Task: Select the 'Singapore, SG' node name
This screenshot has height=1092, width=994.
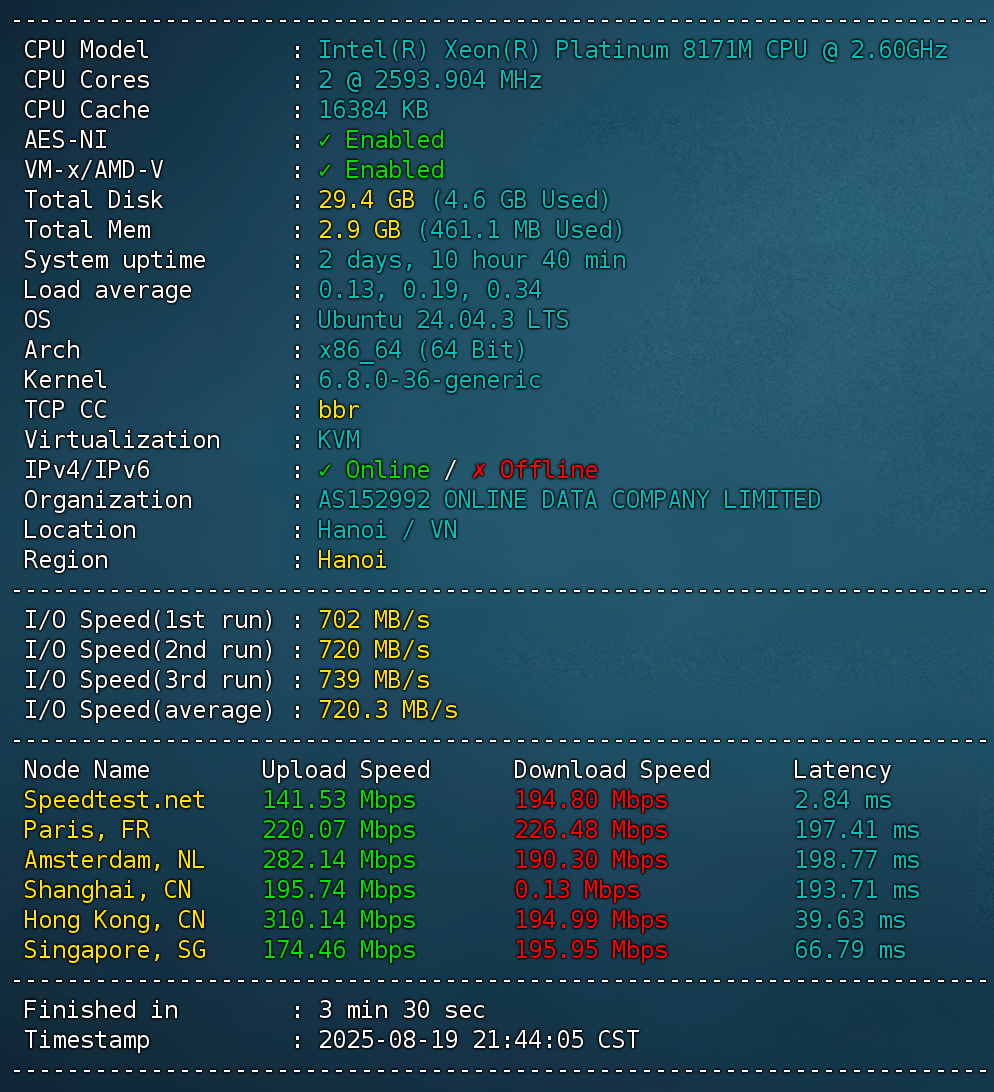Action: click(x=115, y=950)
